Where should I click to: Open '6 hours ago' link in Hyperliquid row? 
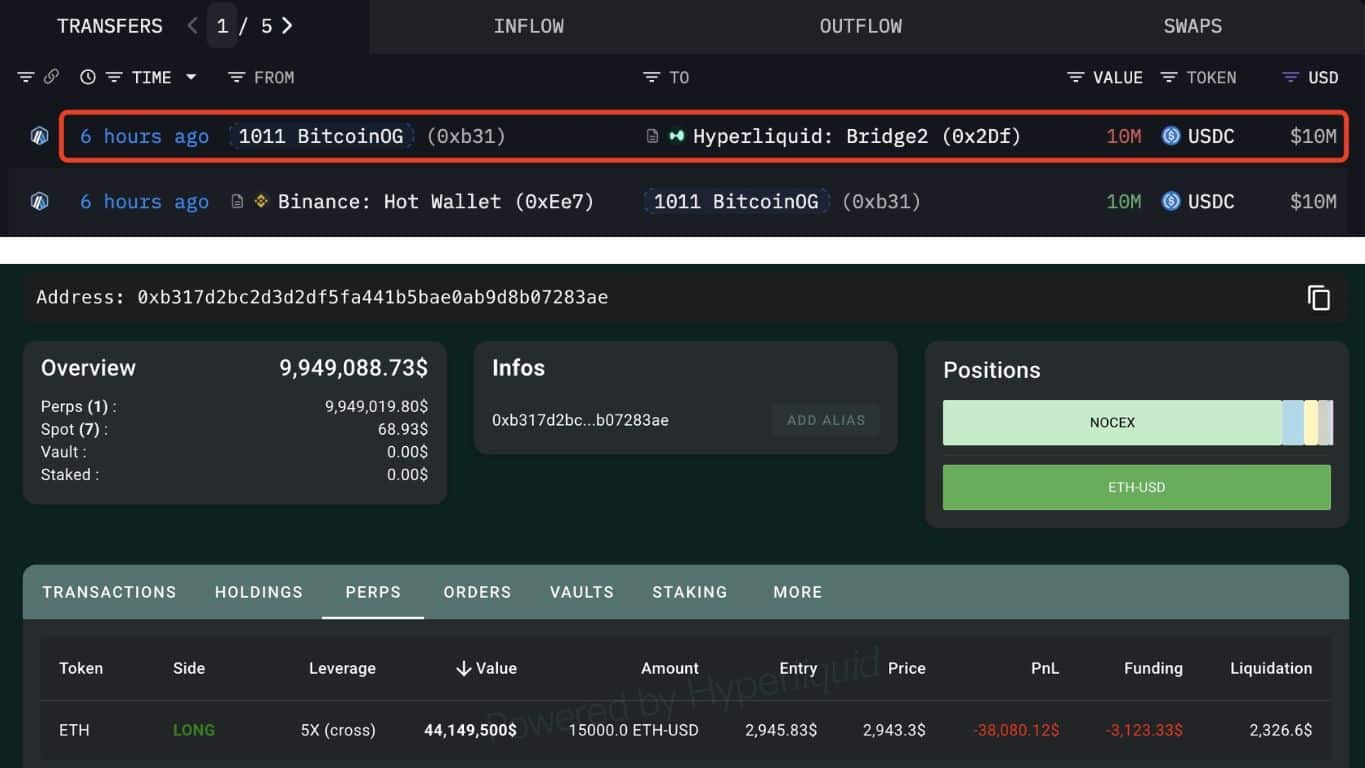tap(144, 136)
